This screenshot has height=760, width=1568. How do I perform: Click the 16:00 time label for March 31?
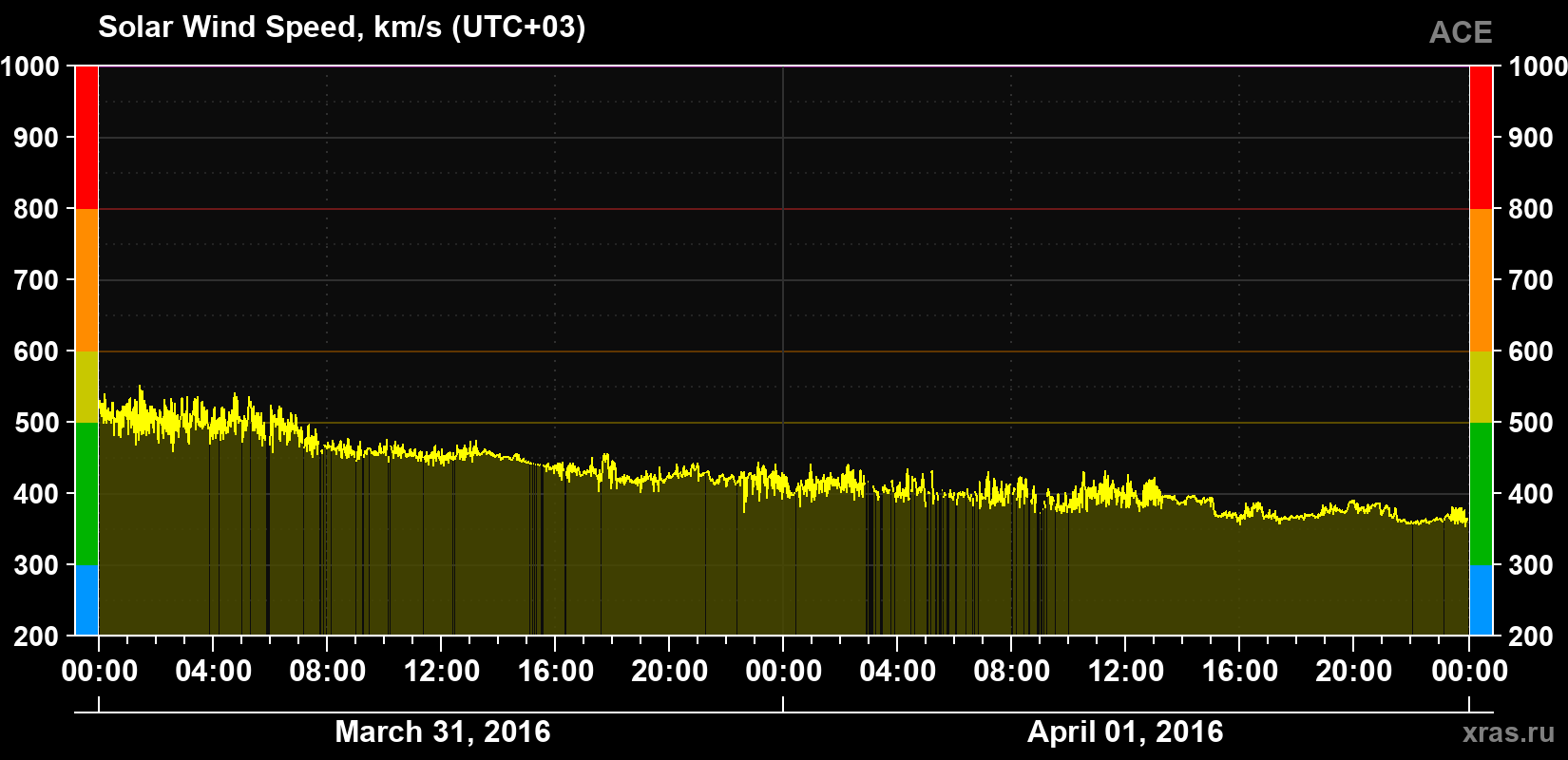pos(556,672)
